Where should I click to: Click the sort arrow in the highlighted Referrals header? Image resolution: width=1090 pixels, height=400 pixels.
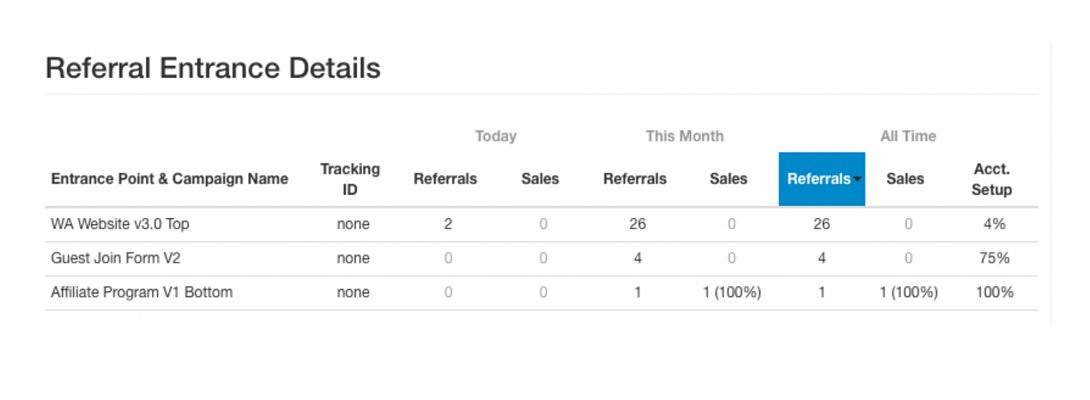pos(857,180)
